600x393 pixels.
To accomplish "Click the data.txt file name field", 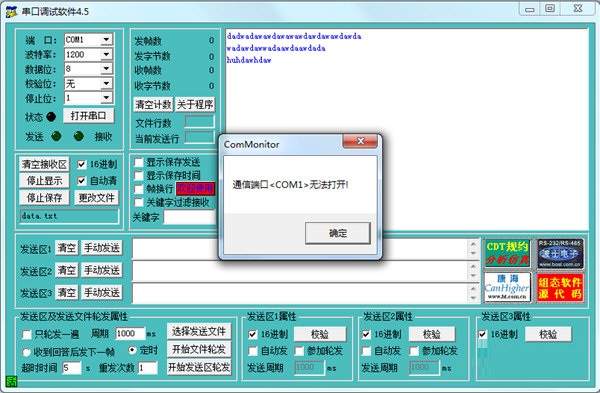I will point(69,216).
